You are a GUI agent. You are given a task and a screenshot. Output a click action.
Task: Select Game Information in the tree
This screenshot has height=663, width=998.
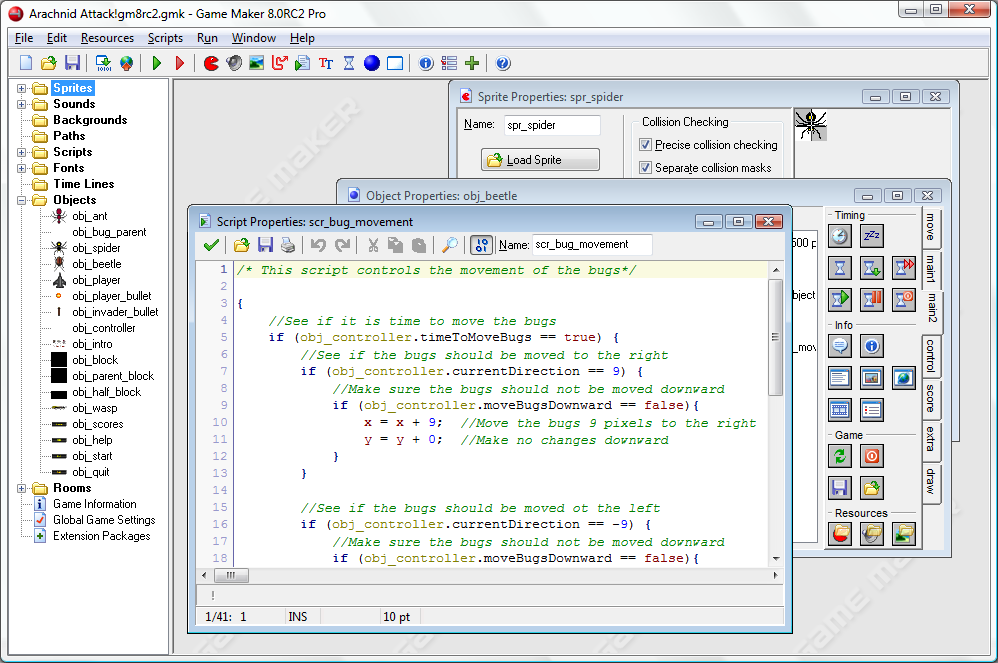95,504
